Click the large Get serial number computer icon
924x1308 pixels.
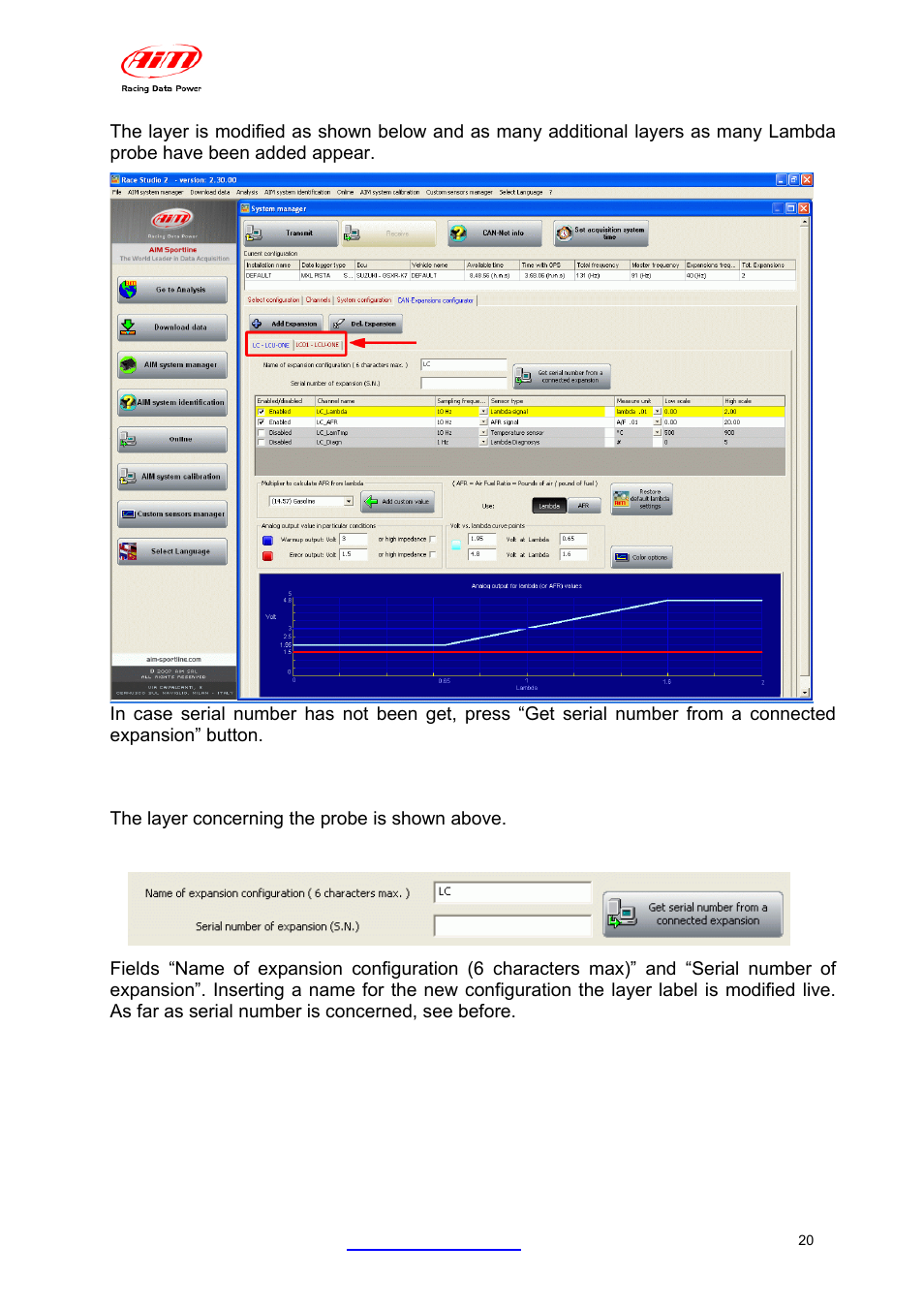pyautogui.click(x=621, y=914)
